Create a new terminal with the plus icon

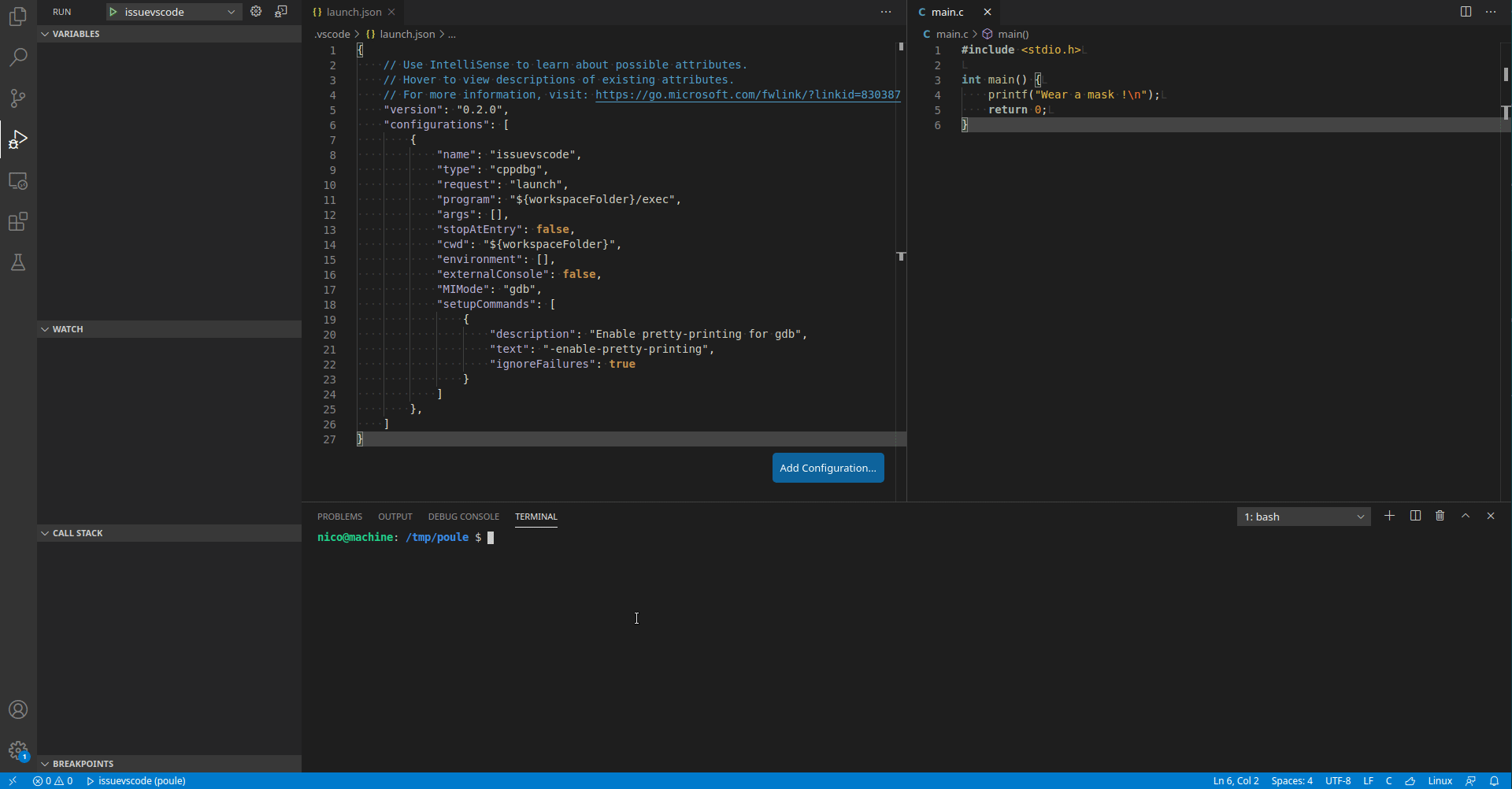(x=1389, y=516)
